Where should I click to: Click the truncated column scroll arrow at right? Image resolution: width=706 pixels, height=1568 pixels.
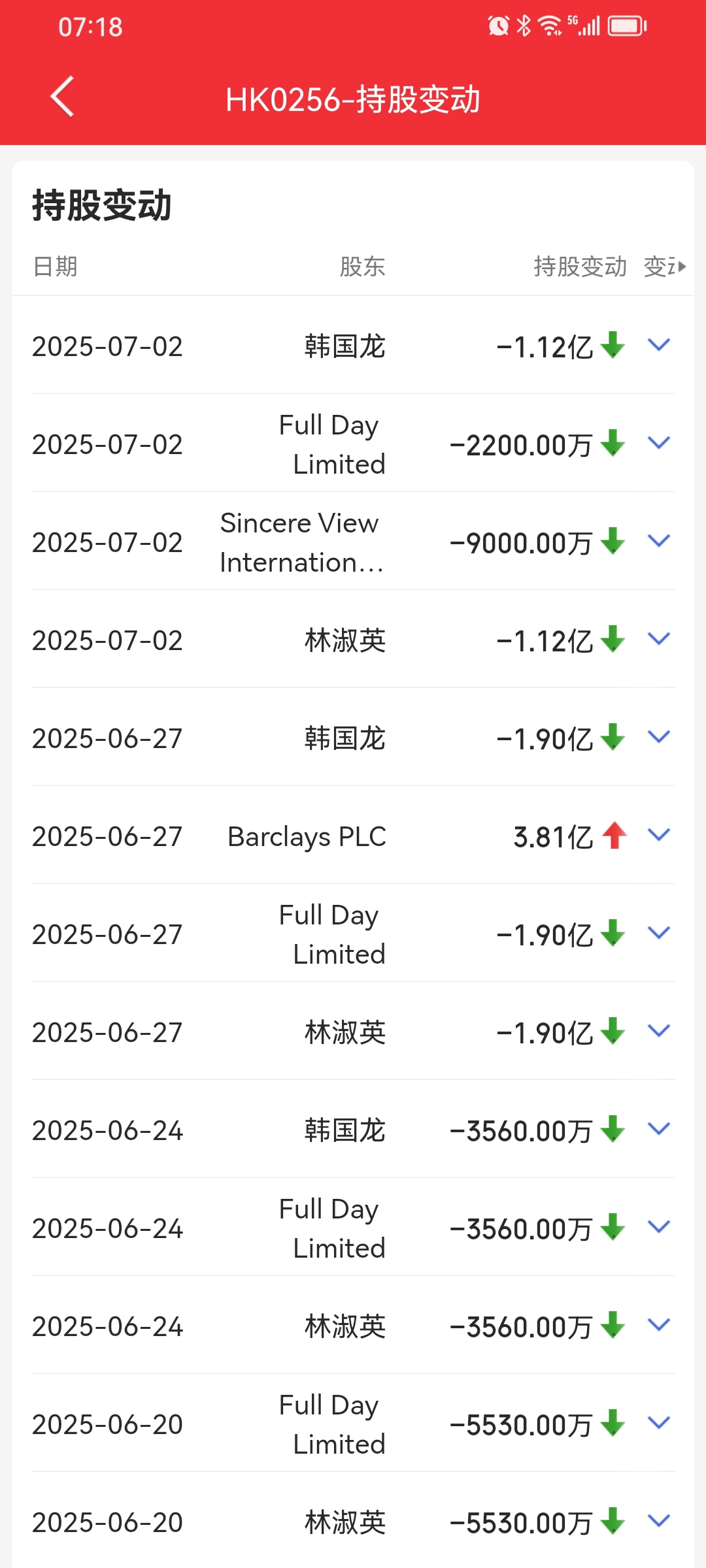pyautogui.click(x=682, y=267)
